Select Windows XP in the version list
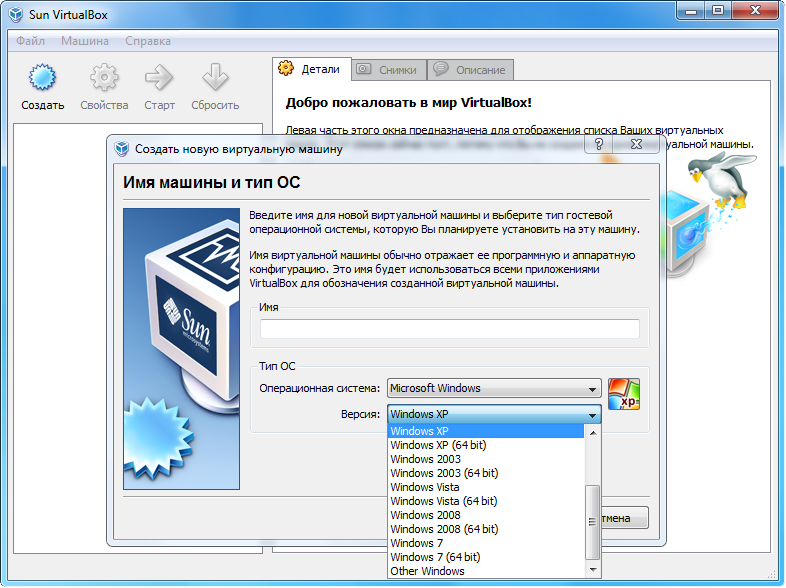The height and width of the screenshot is (588, 786). pyautogui.click(x=486, y=431)
